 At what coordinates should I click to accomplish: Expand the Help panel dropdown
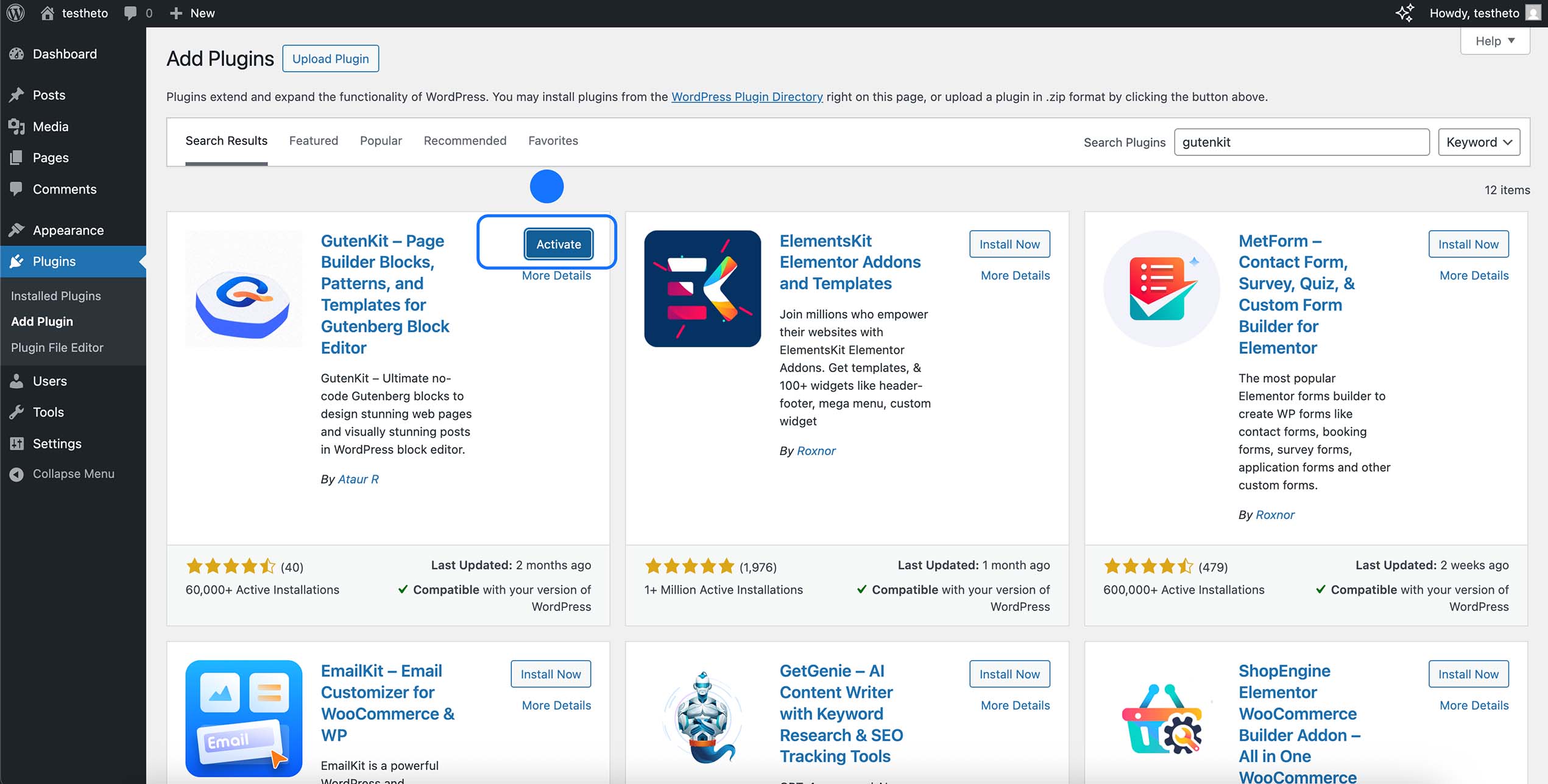click(1495, 41)
